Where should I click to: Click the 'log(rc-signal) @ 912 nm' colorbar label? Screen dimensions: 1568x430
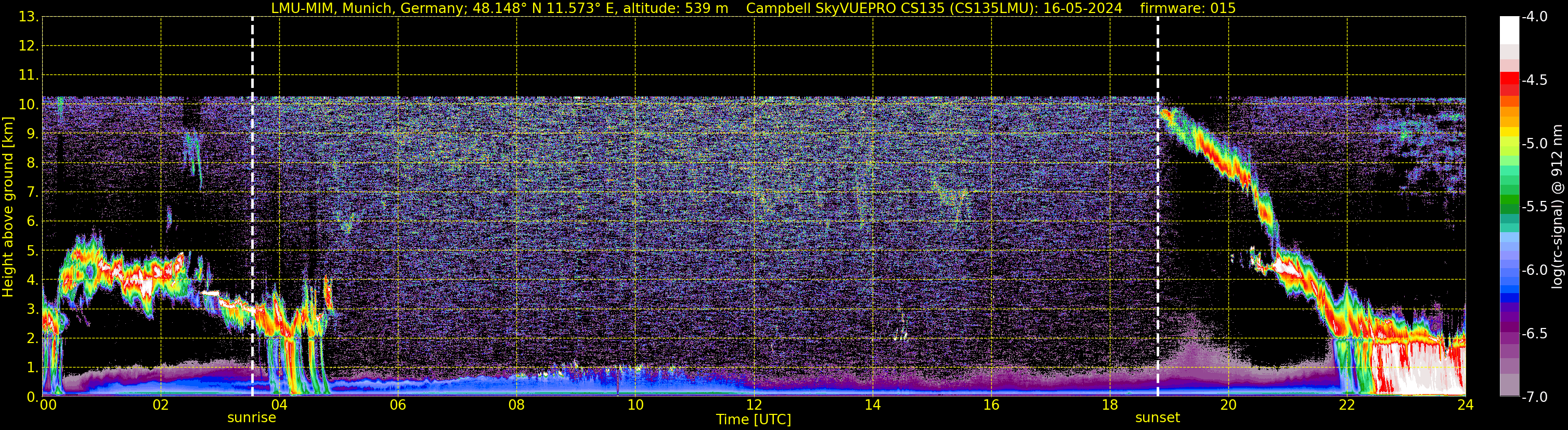pyautogui.click(x=1557, y=207)
